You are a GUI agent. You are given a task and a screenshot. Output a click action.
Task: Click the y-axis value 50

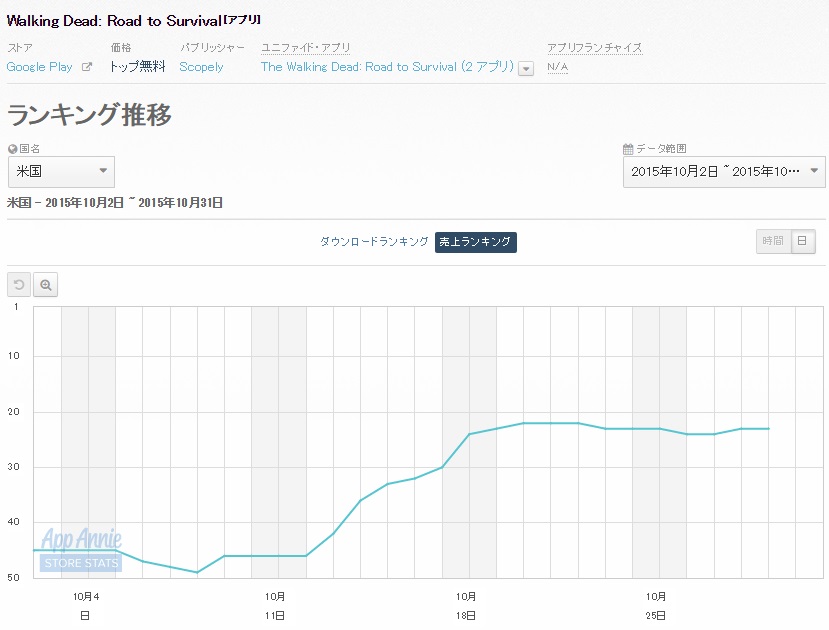pyautogui.click(x=13, y=577)
